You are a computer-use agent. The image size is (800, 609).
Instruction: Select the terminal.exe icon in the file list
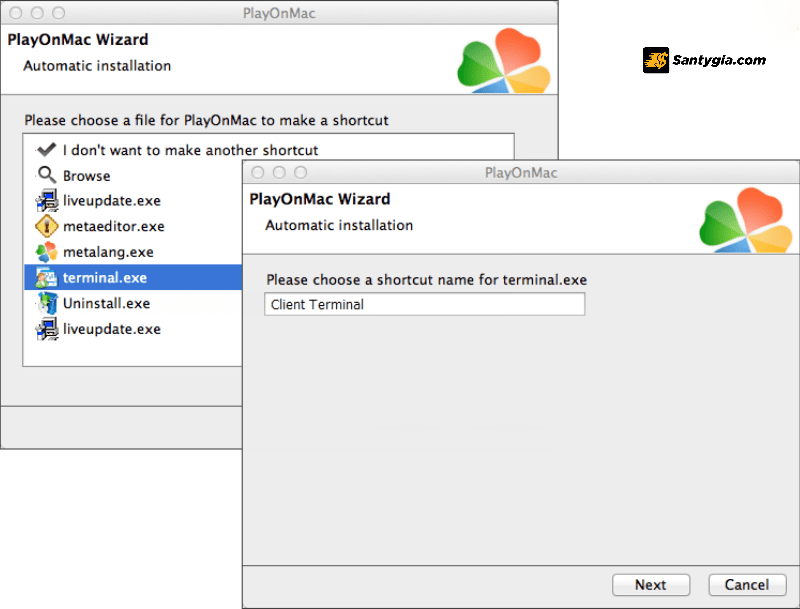46,277
